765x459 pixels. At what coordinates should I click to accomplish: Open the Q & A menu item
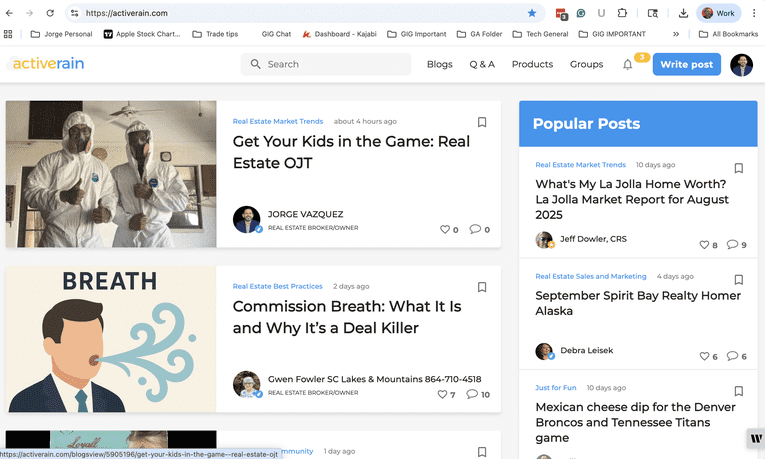[482, 64]
